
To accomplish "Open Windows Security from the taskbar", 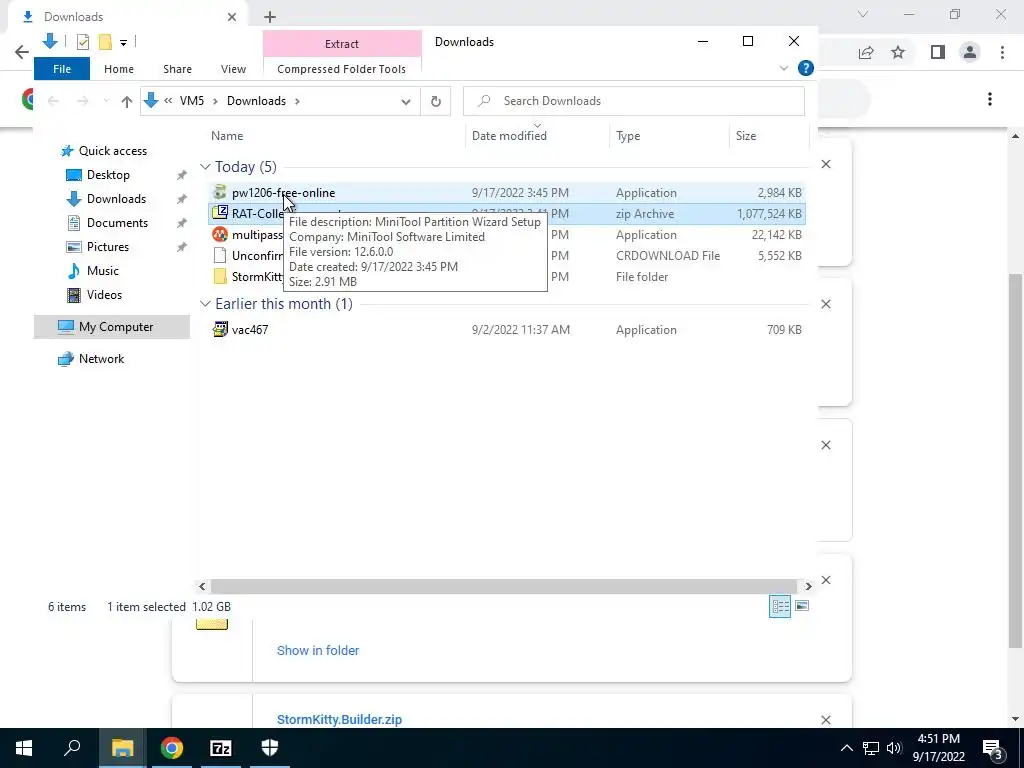I will [270, 748].
